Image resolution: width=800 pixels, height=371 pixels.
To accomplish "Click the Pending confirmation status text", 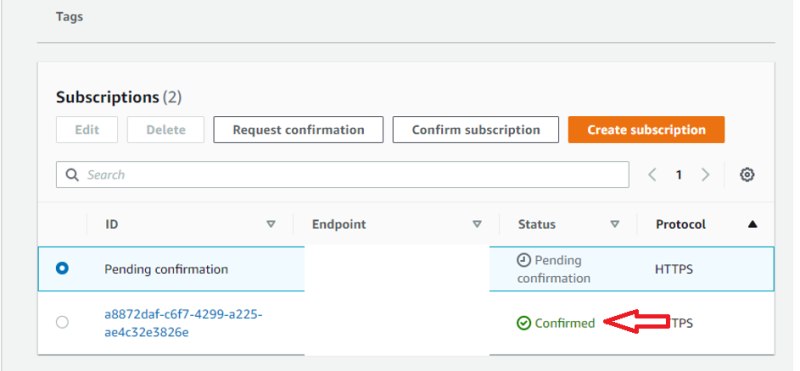I will click(554, 269).
